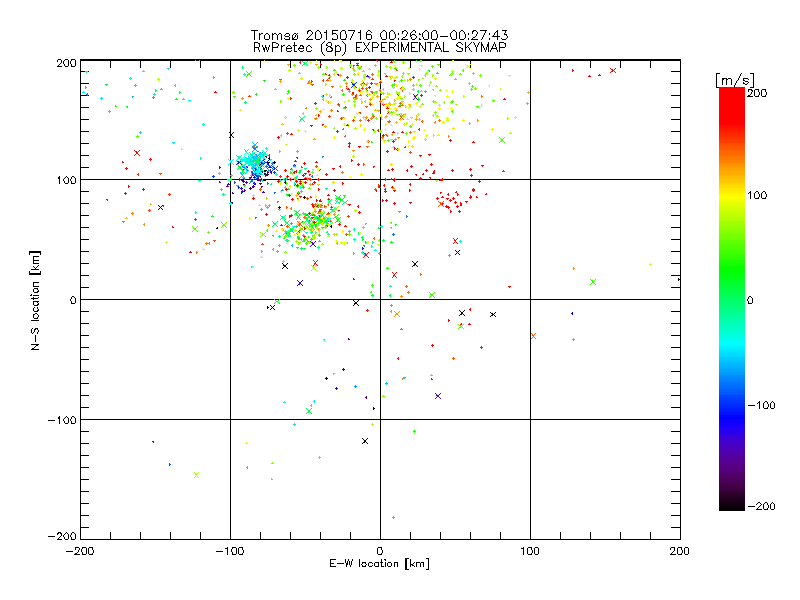
Task: Click the y-axis tick label '-200'
Action: pyautogui.click(x=62, y=536)
